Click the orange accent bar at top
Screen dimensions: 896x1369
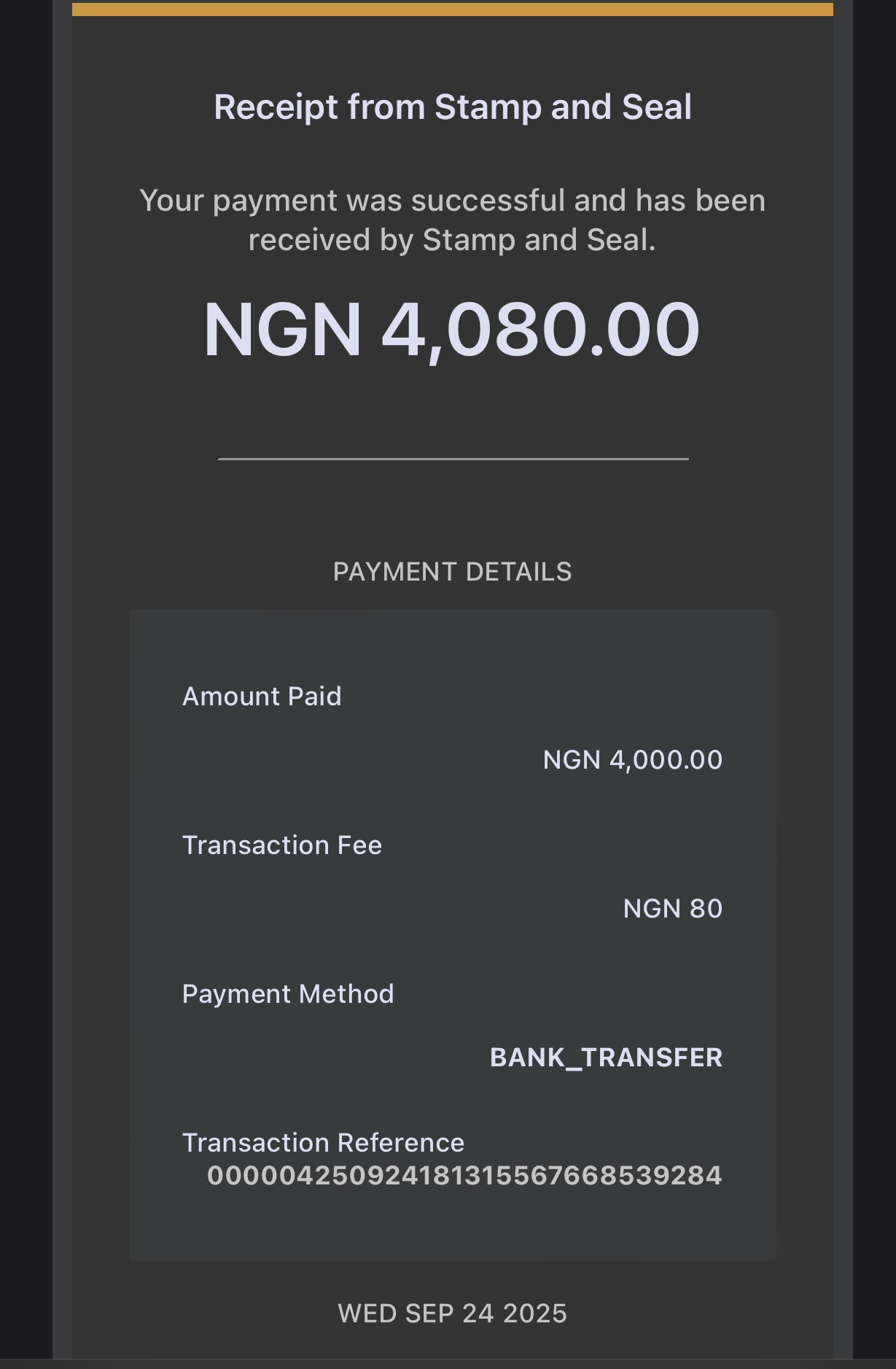(452, 9)
